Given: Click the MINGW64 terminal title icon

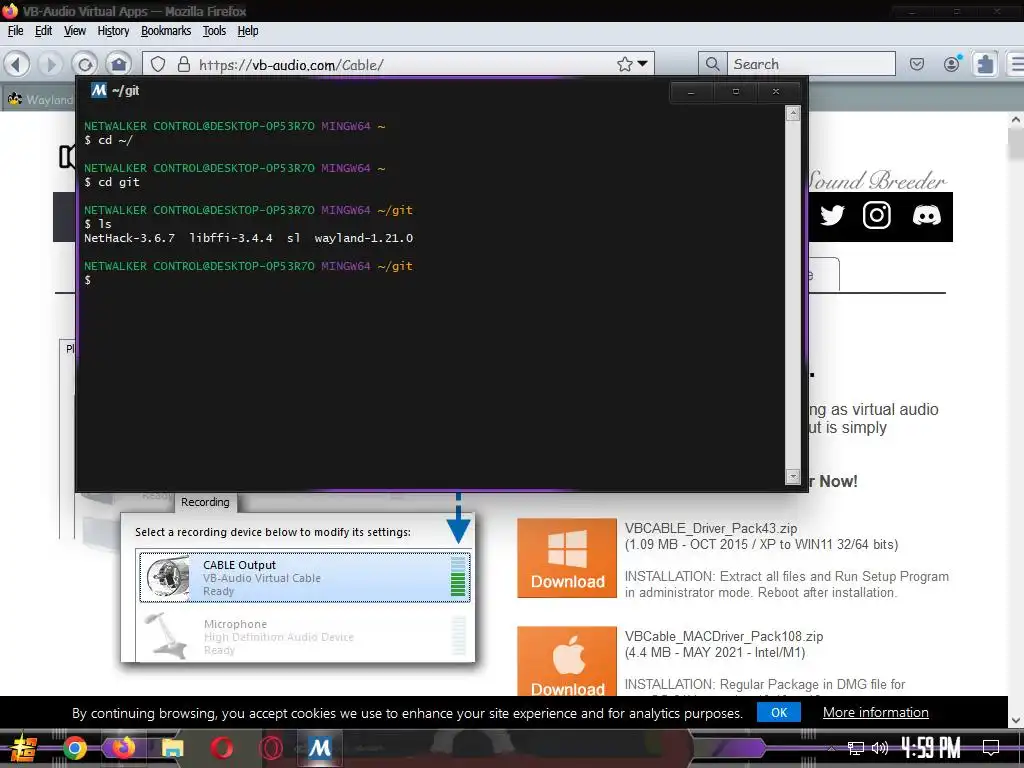Looking at the screenshot, I should (x=99, y=90).
